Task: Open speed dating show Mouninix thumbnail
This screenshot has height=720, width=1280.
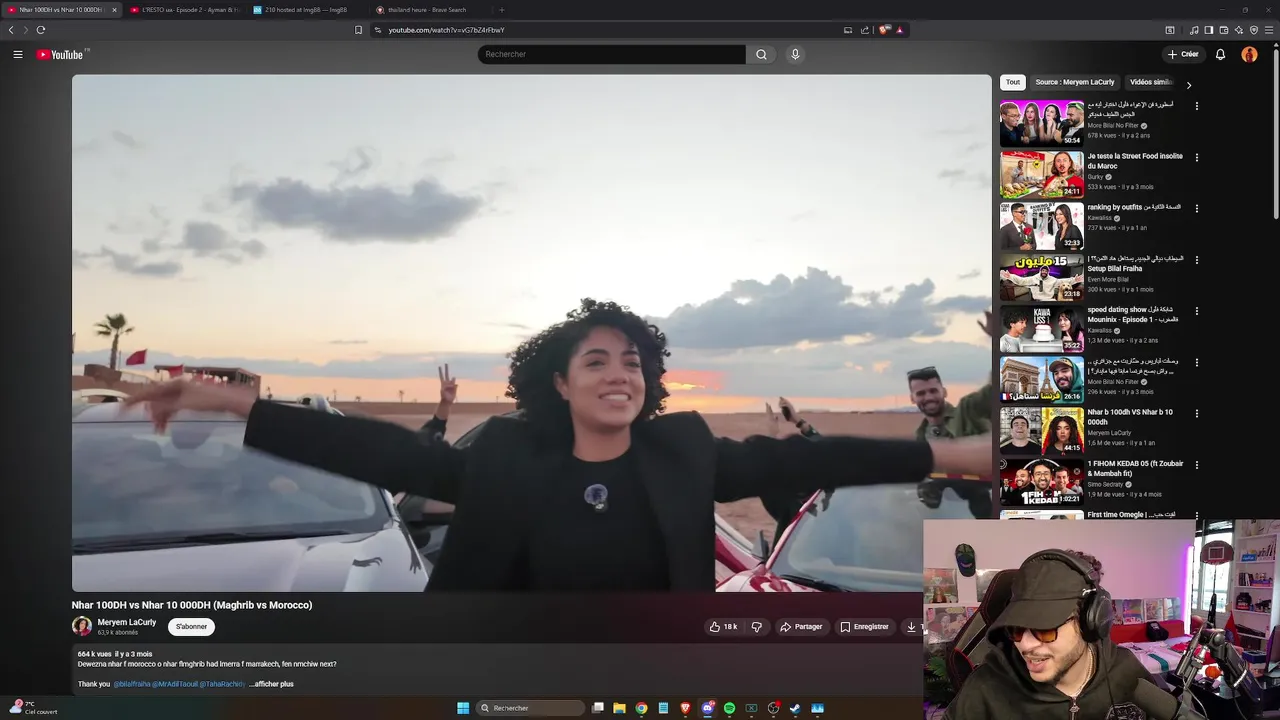Action: click(x=1041, y=328)
